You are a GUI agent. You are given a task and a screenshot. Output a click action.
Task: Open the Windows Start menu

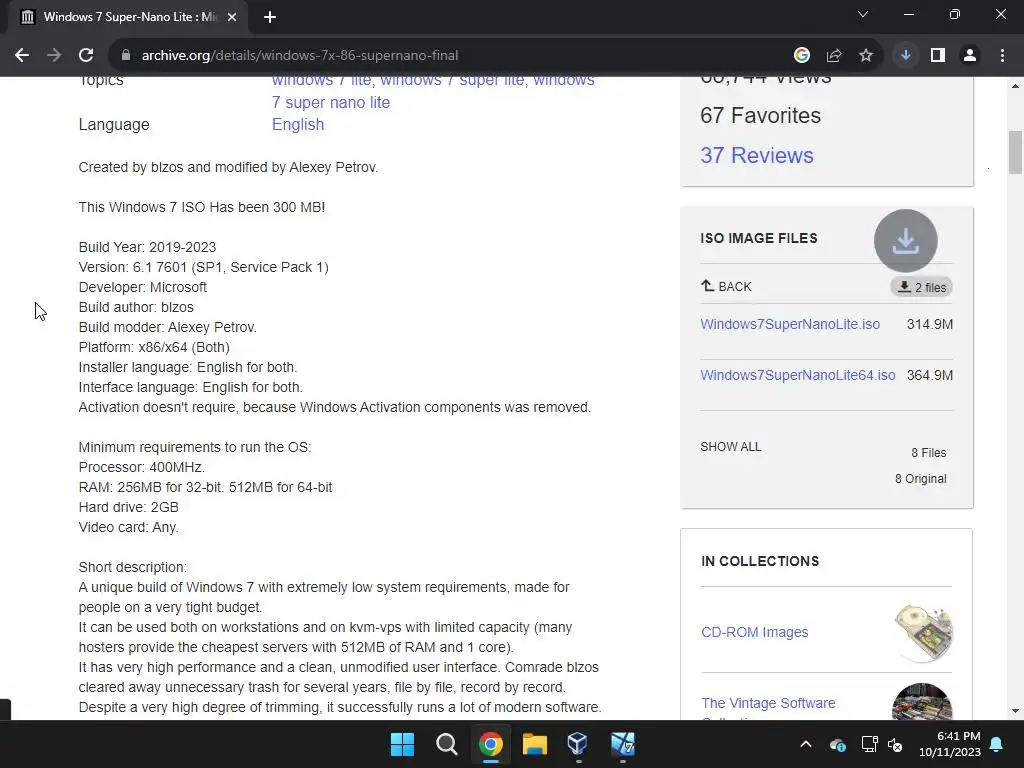402,744
